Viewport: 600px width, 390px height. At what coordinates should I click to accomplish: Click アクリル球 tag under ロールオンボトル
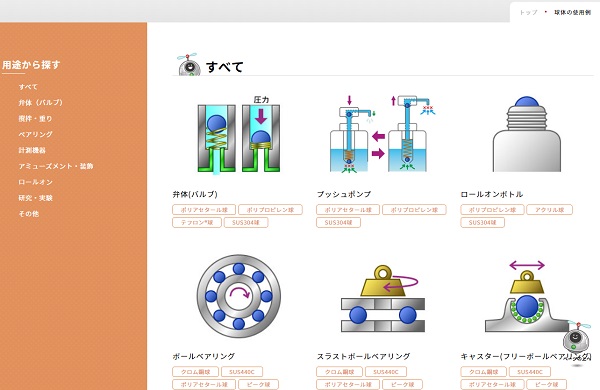(549, 210)
